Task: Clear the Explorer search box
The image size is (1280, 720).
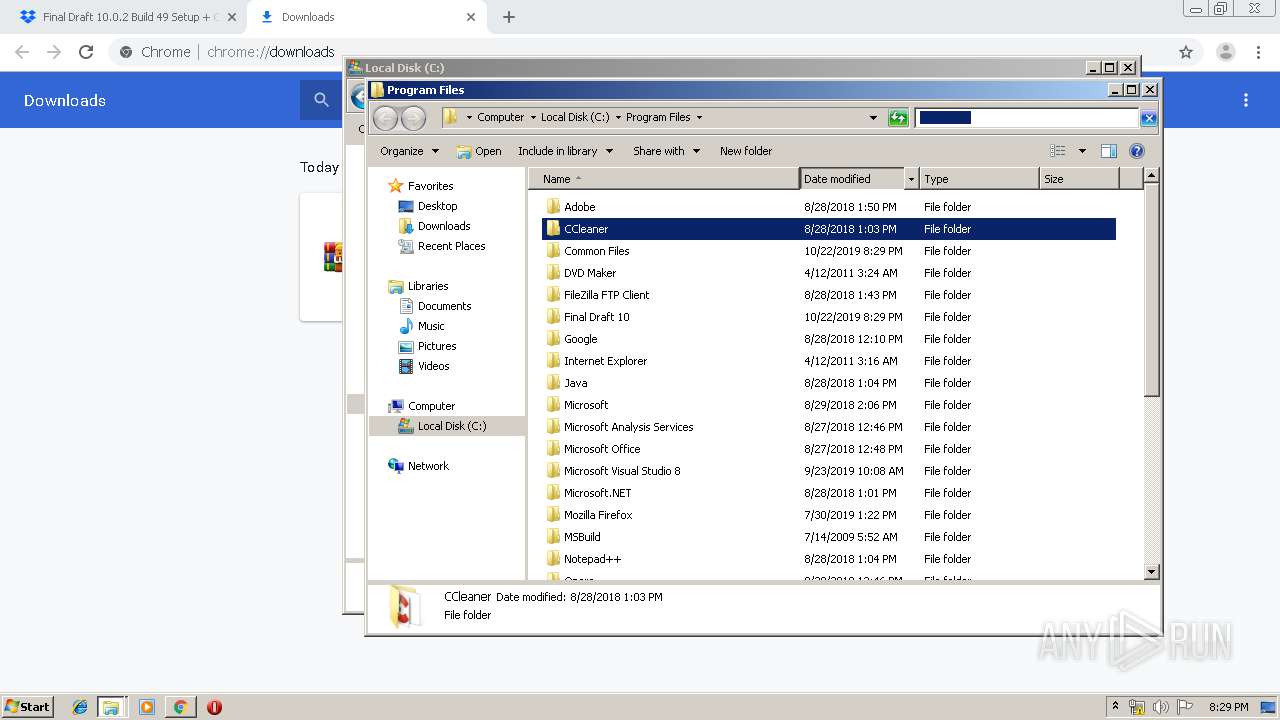Action: click(x=1149, y=118)
